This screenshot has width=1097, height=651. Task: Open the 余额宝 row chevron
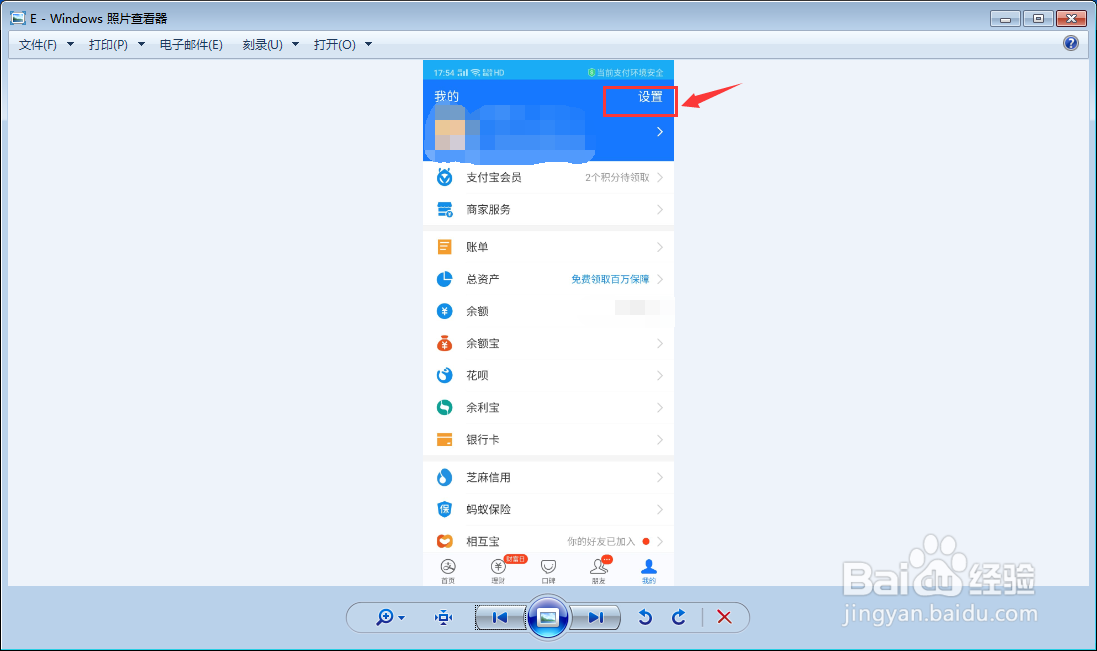pos(660,343)
